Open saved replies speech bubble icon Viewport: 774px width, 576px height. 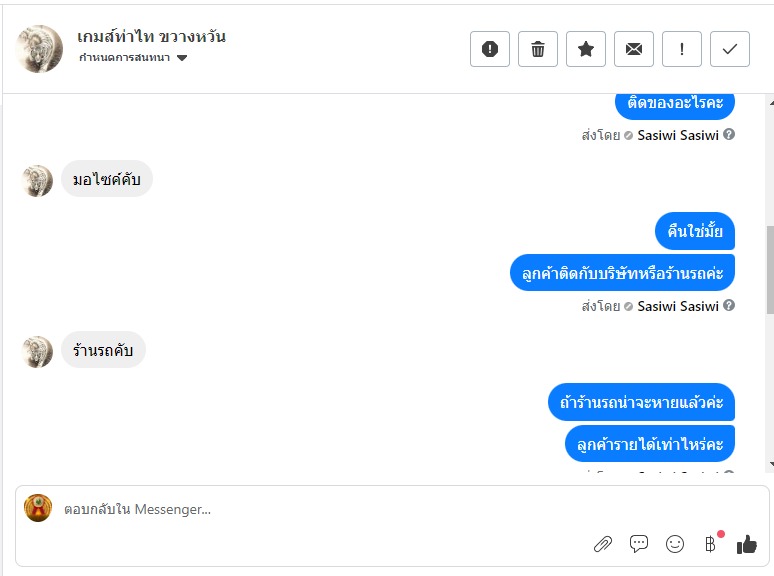click(639, 544)
